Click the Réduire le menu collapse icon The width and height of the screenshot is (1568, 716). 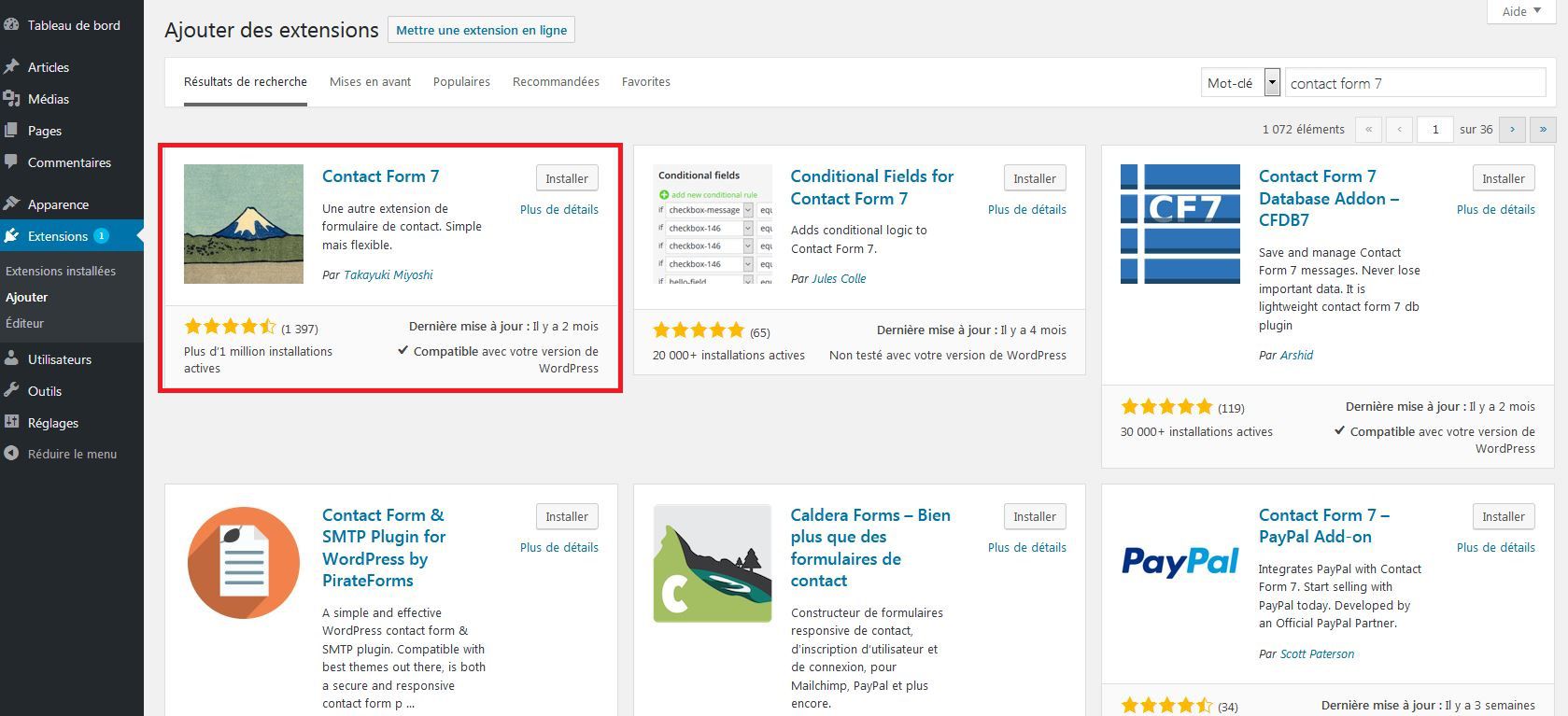[11, 454]
